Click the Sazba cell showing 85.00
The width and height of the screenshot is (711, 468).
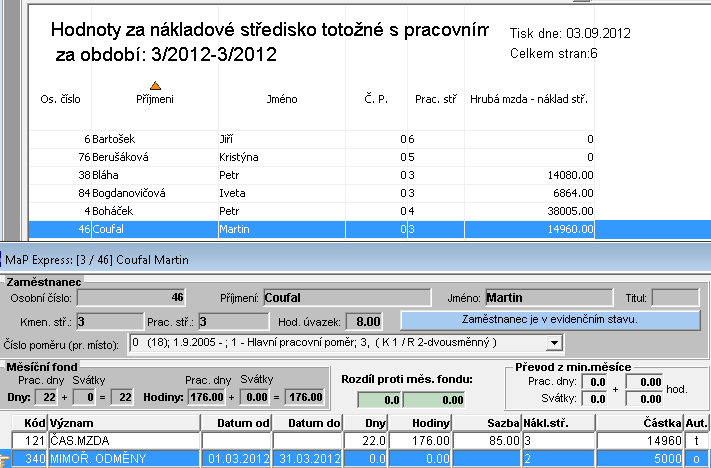tap(487, 440)
